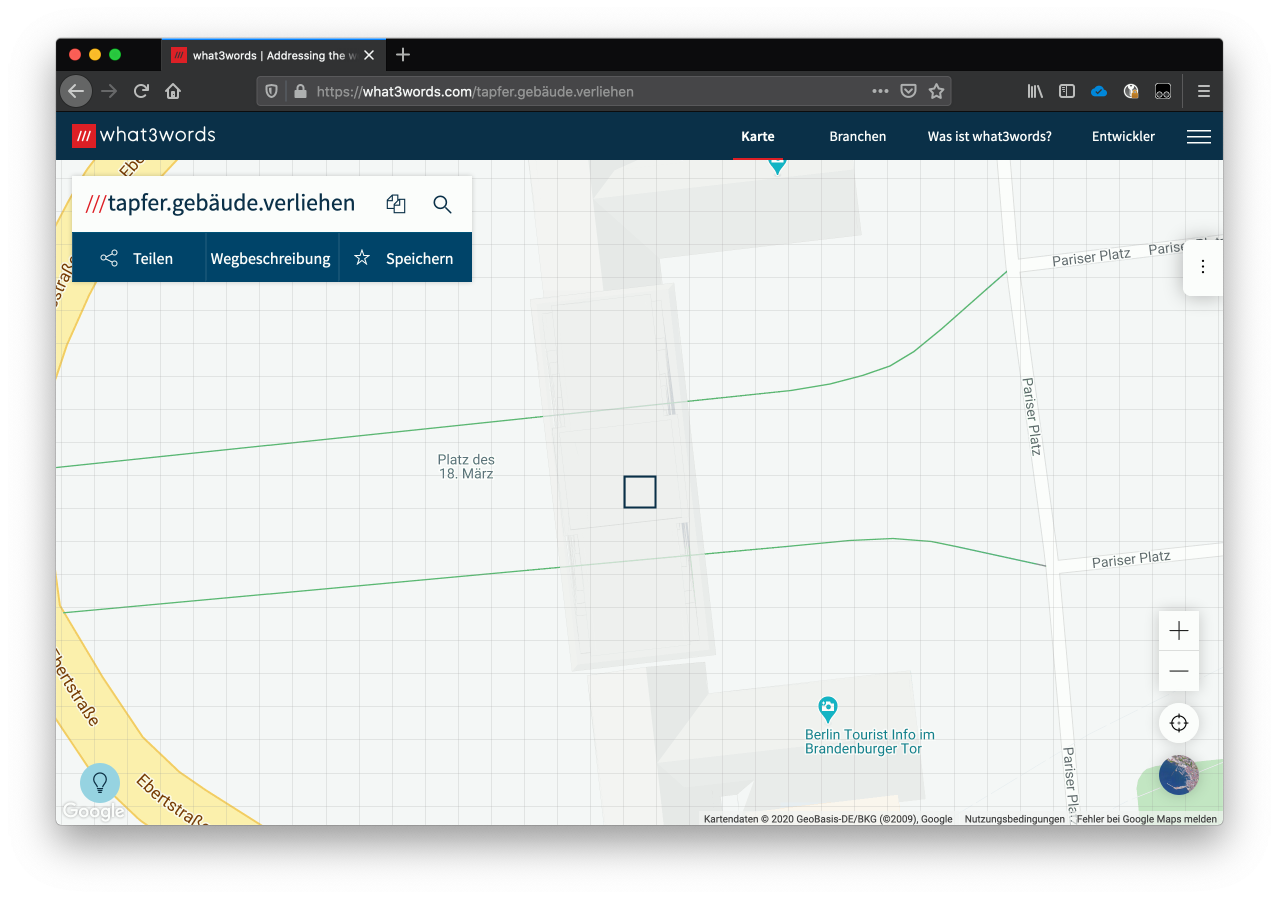Image resolution: width=1279 pixels, height=899 pixels.
Task: Go forward in browser history
Action: click(x=109, y=91)
